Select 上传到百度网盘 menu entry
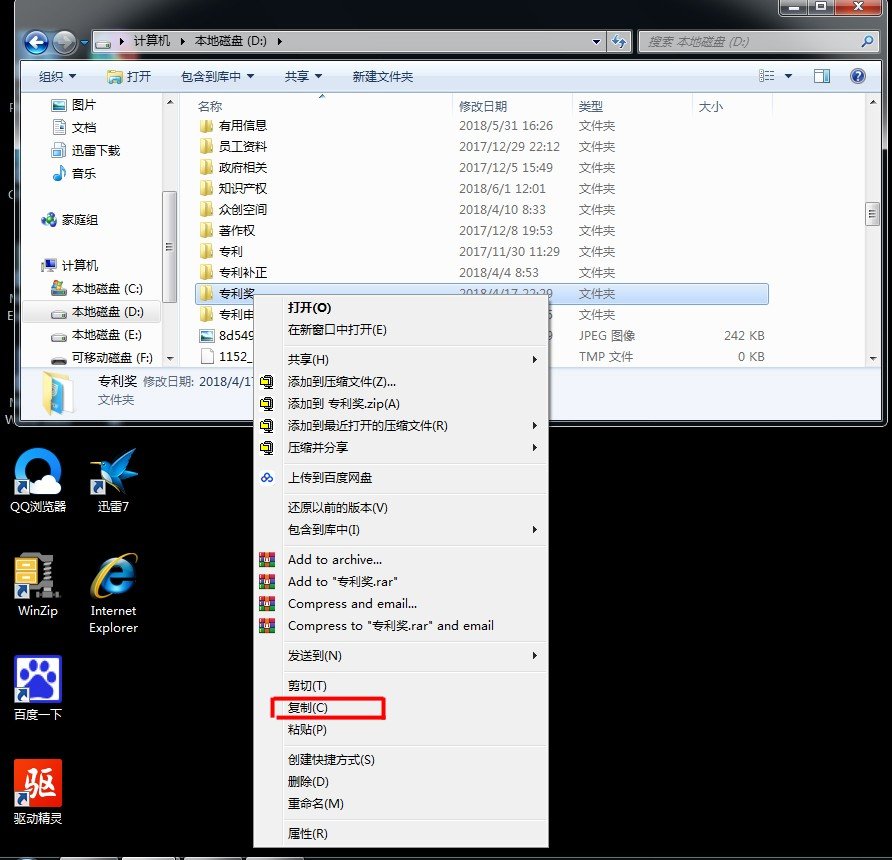The height and width of the screenshot is (860, 892). [330, 478]
